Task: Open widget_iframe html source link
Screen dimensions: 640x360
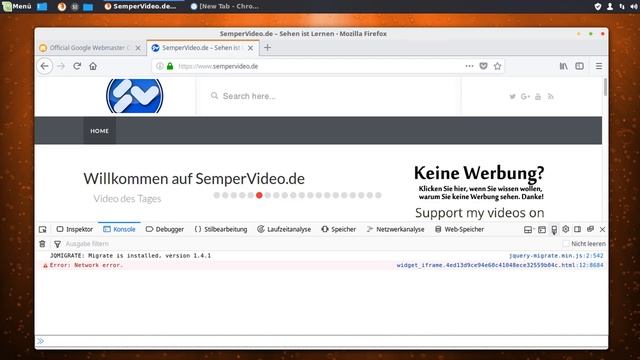Action: [x=500, y=265]
